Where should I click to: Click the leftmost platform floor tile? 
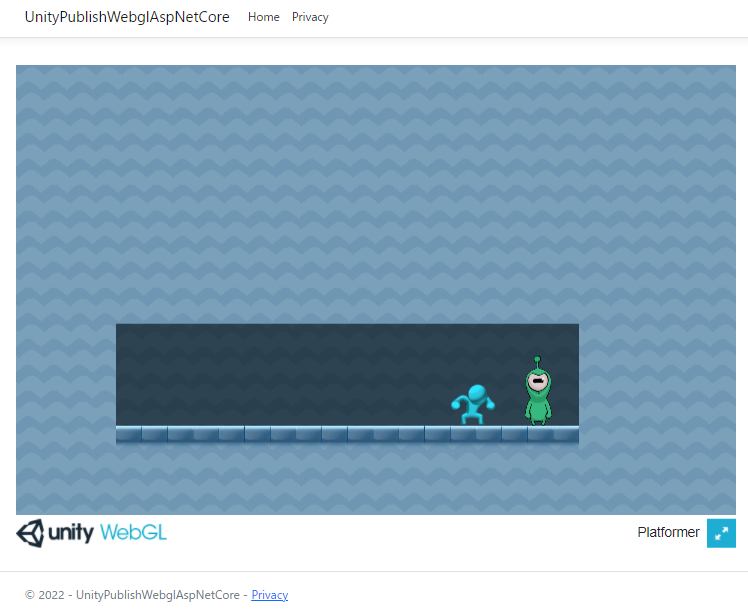pos(129,434)
